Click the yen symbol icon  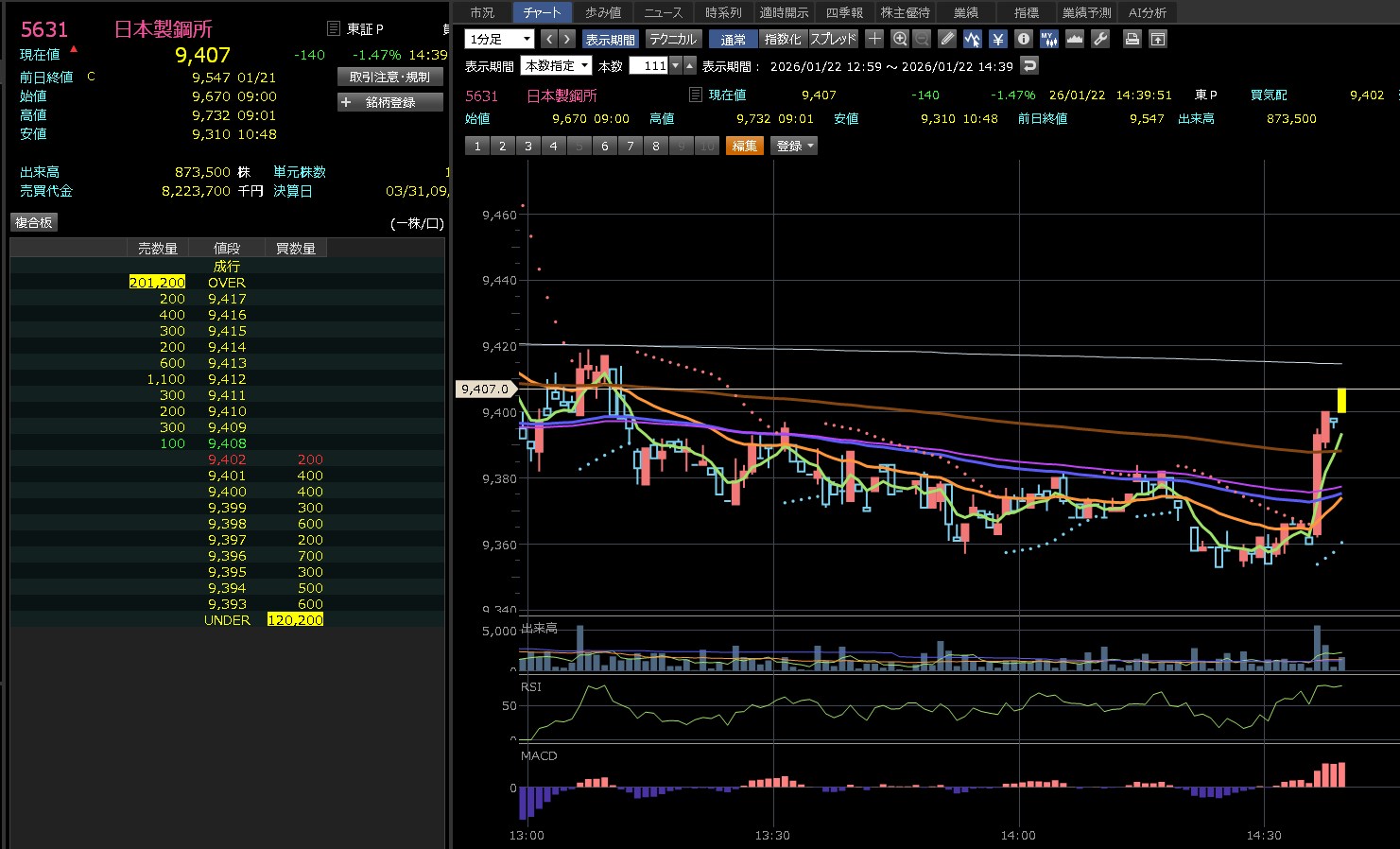(x=998, y=39)
